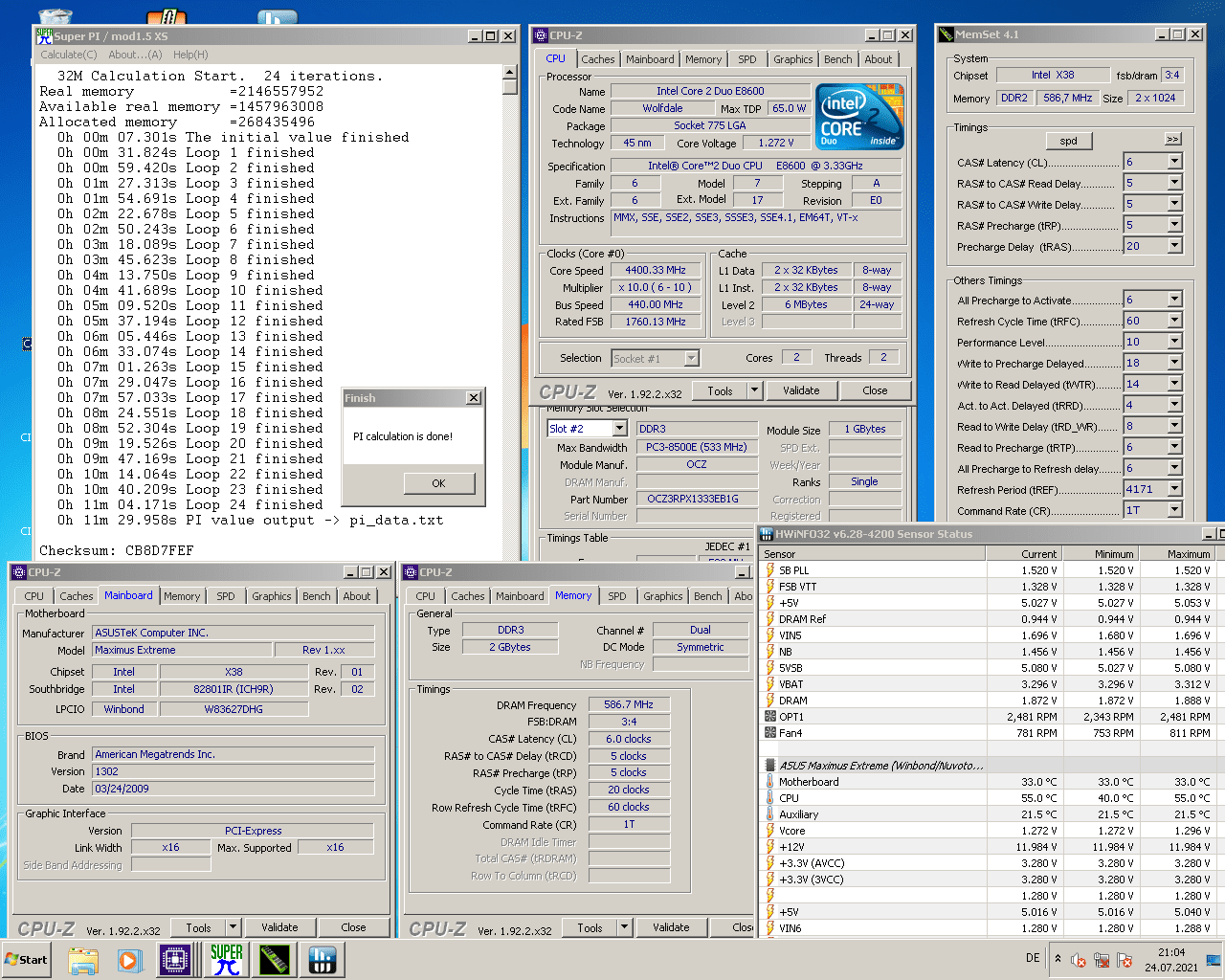Switch to Super PI taskbar icon
Screen dimensions: 1225x980
[227, 960]
